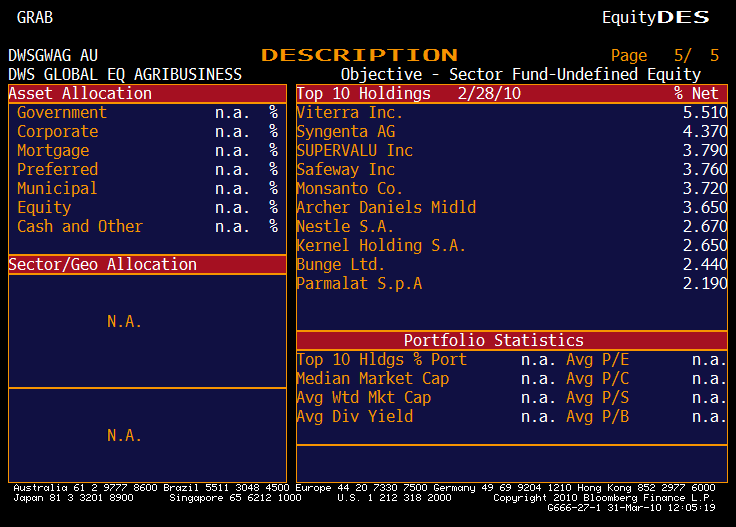This screenshot has height=527, width=736.
Task: Open the Monsanto Co. holding
Action: click(x=350, y=189)
